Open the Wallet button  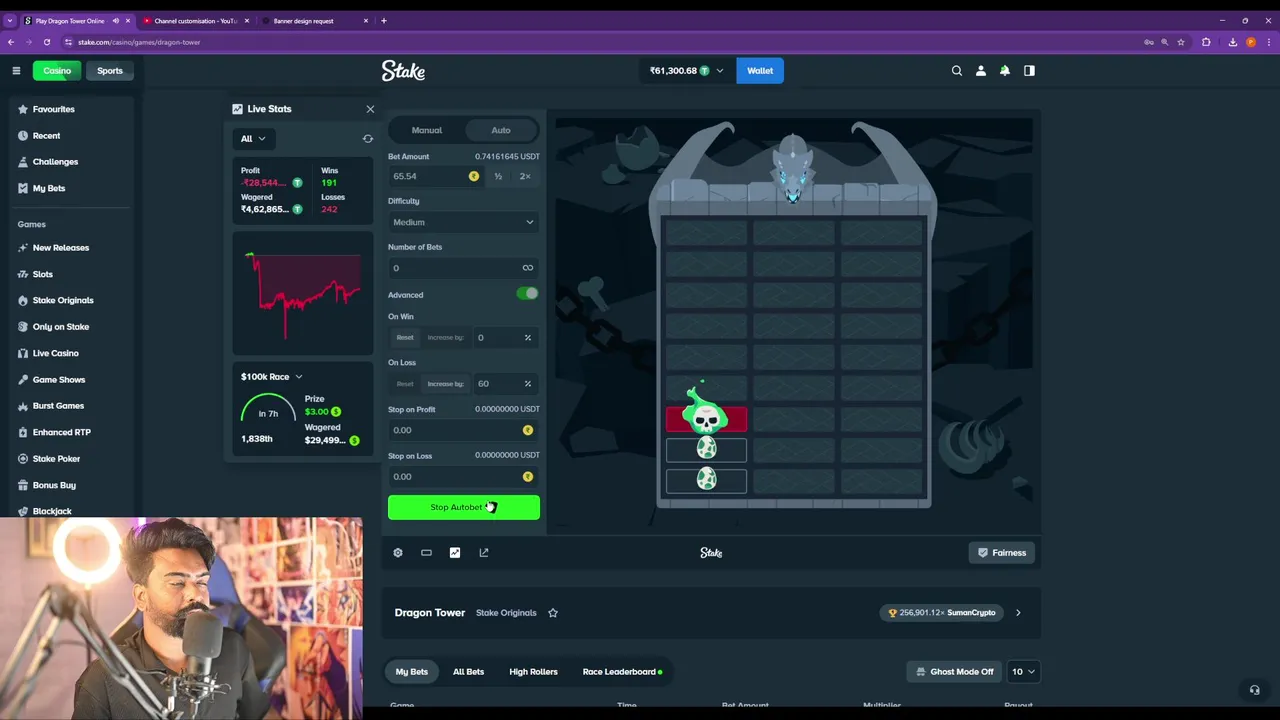[x=760, y=71]
